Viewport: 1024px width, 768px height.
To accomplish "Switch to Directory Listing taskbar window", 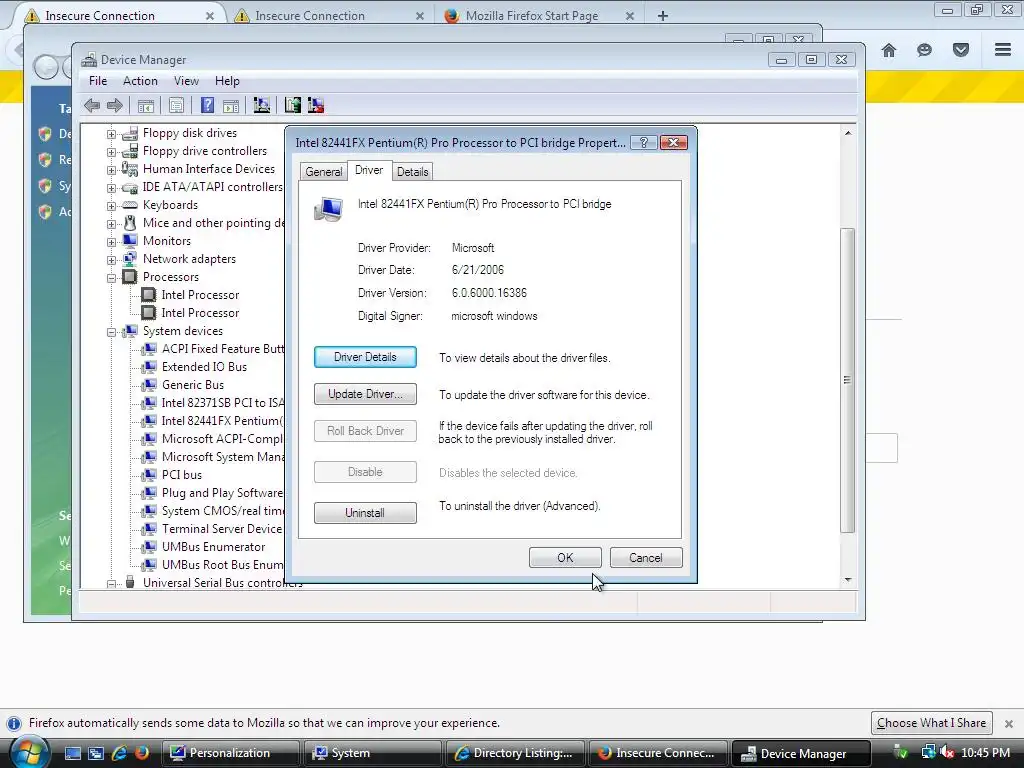I will pos(515,753).
